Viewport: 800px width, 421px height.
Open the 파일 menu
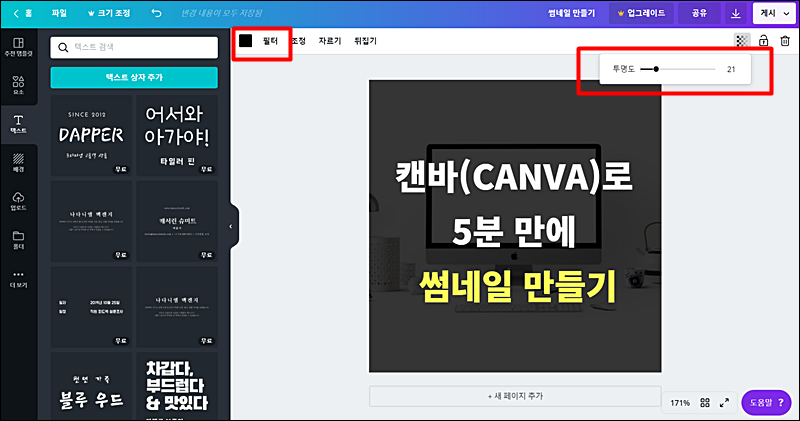[x=59, y=13]
